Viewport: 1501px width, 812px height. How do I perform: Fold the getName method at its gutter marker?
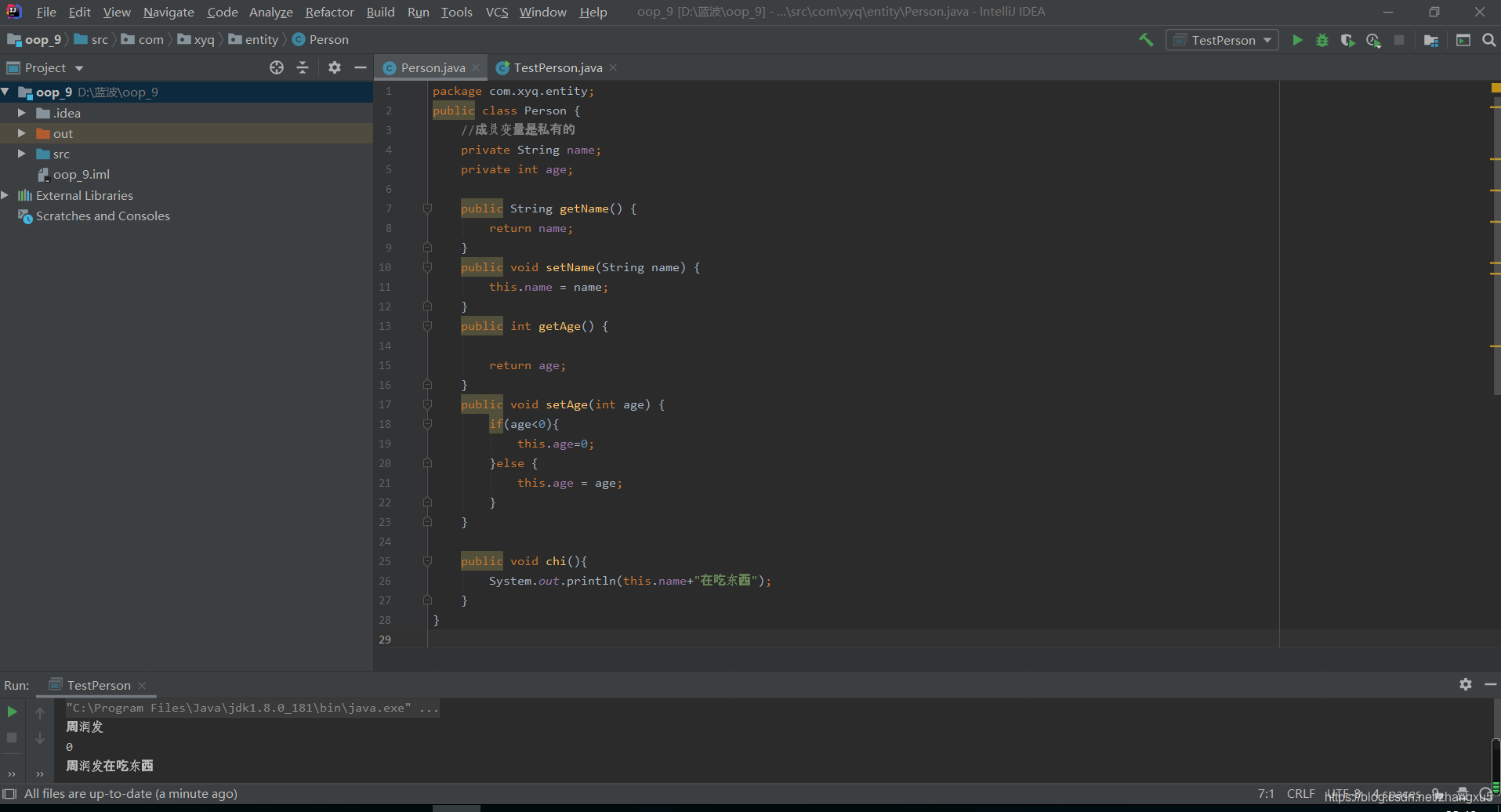click(427, 208)
